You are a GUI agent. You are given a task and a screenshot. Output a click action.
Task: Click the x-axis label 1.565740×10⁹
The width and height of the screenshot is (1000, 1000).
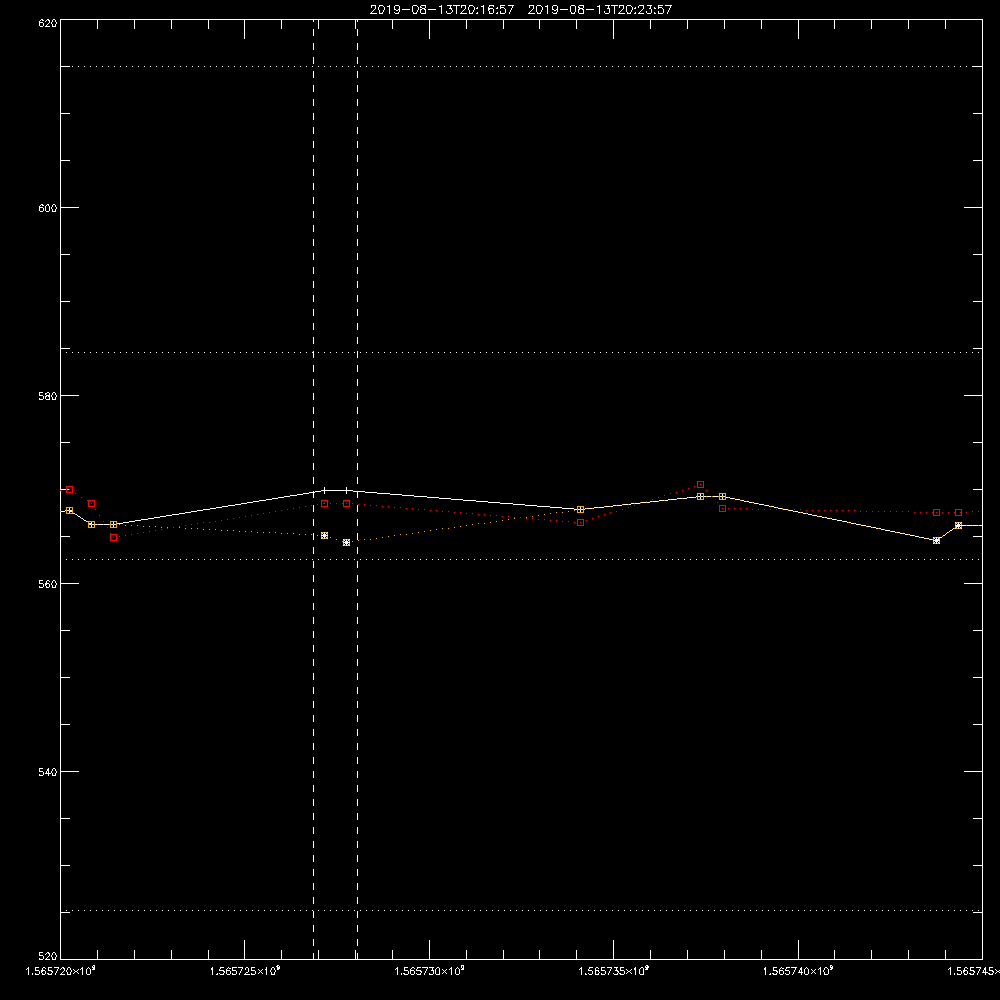(x=798, y=971)
